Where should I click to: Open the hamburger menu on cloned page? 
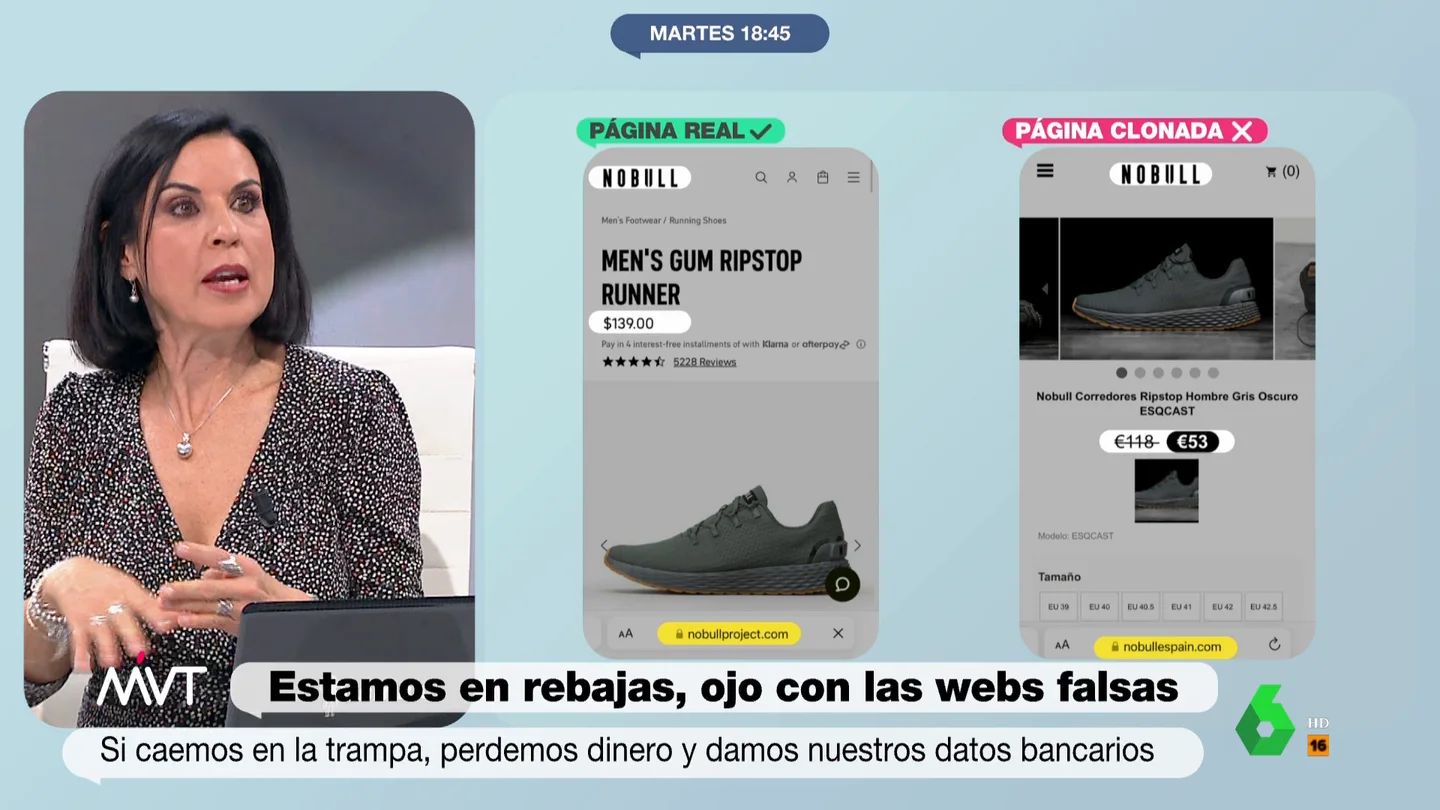click(1045, 171)
